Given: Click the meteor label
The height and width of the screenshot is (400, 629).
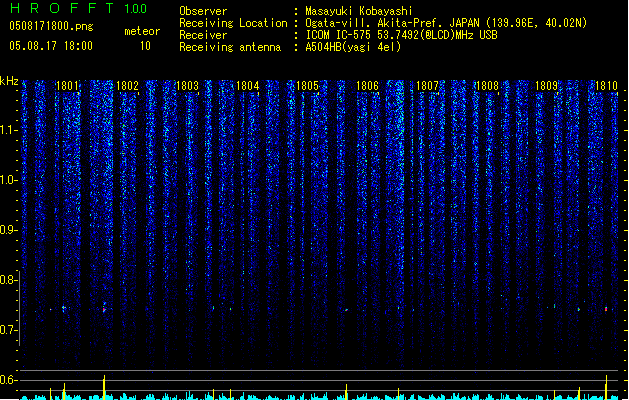Looking at the screenshot, I should coord(142,31).
